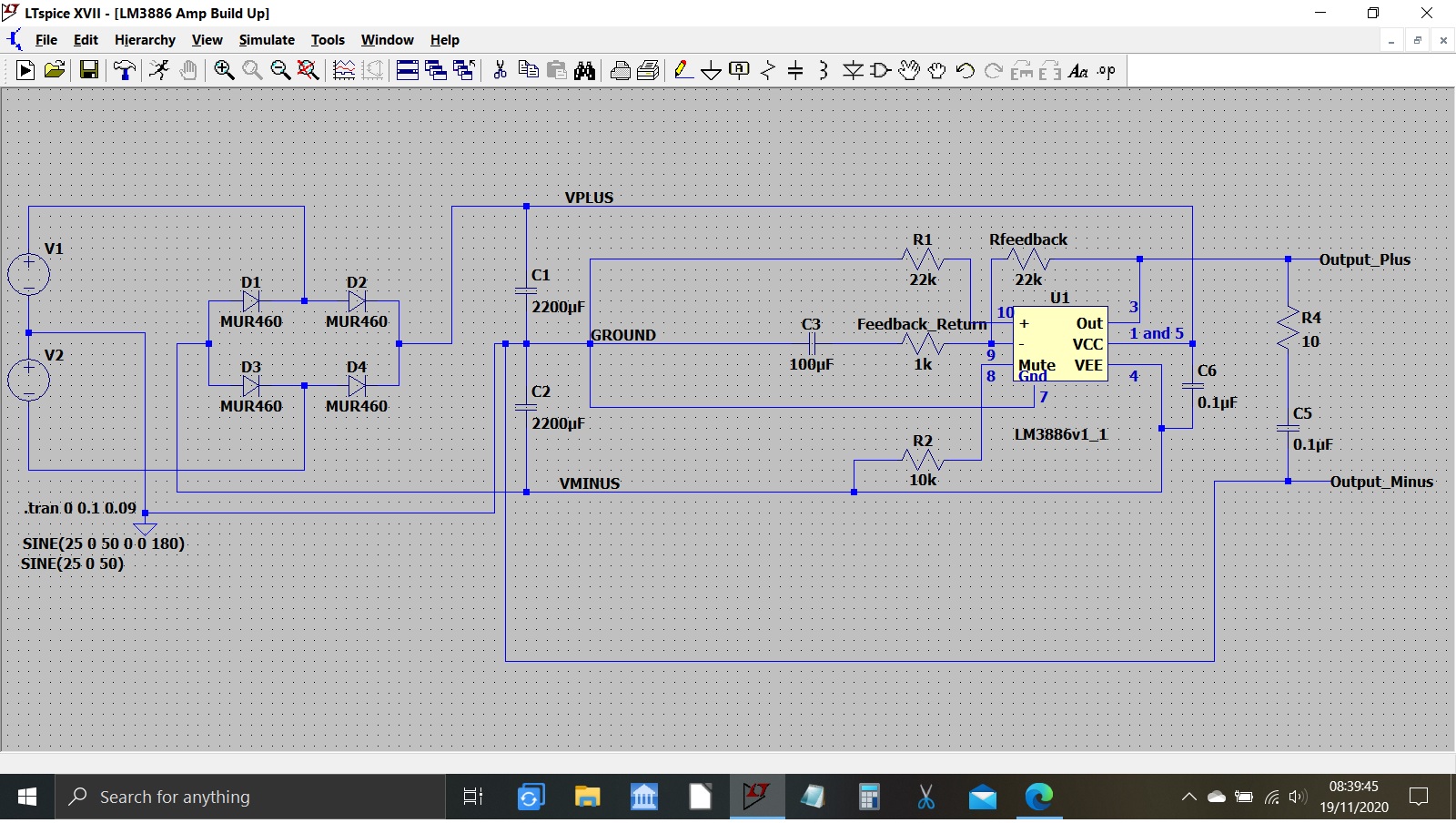Open the Edit menu

coord(86,40)
